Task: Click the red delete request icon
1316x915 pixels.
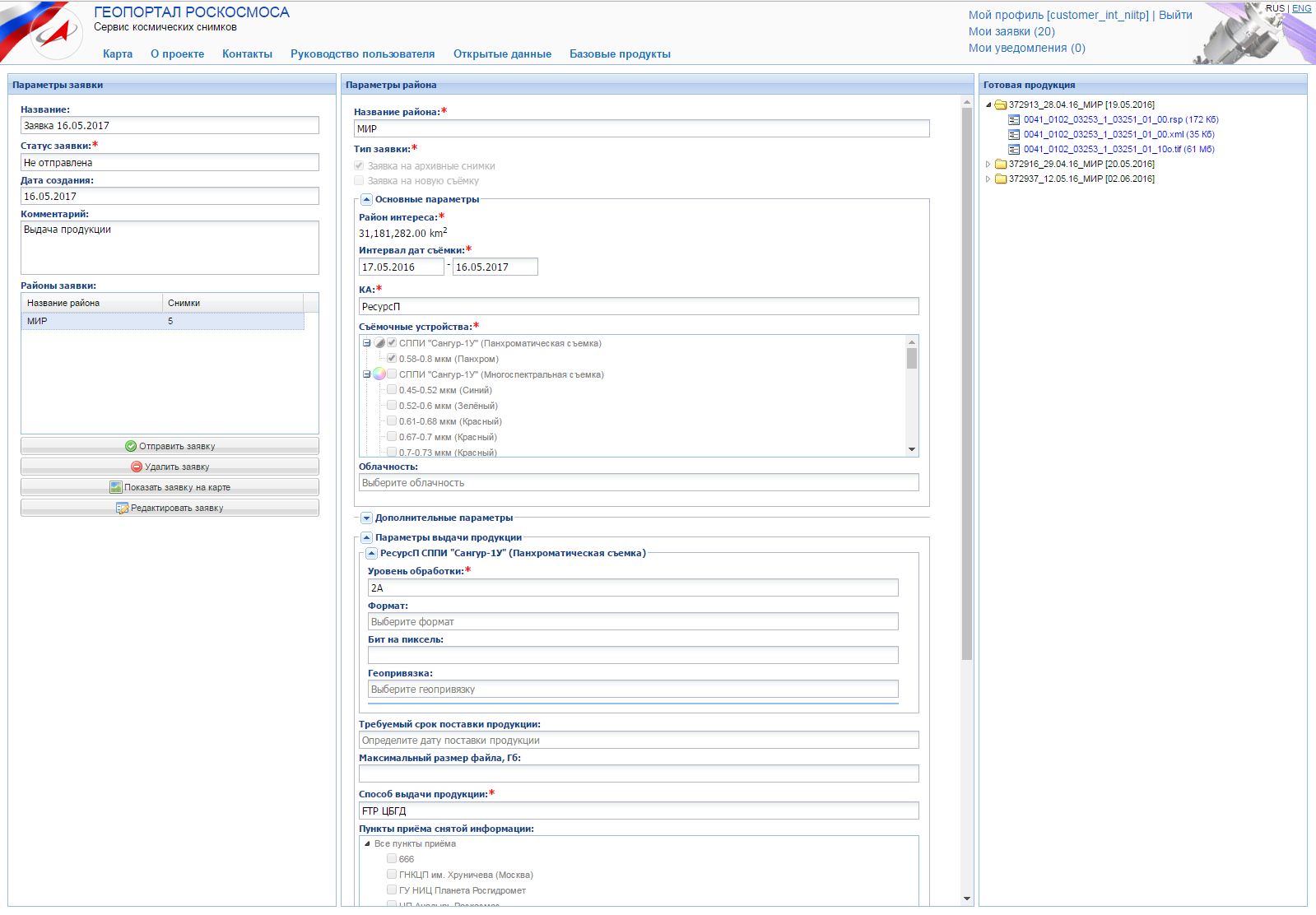Action: coord(137,467)
